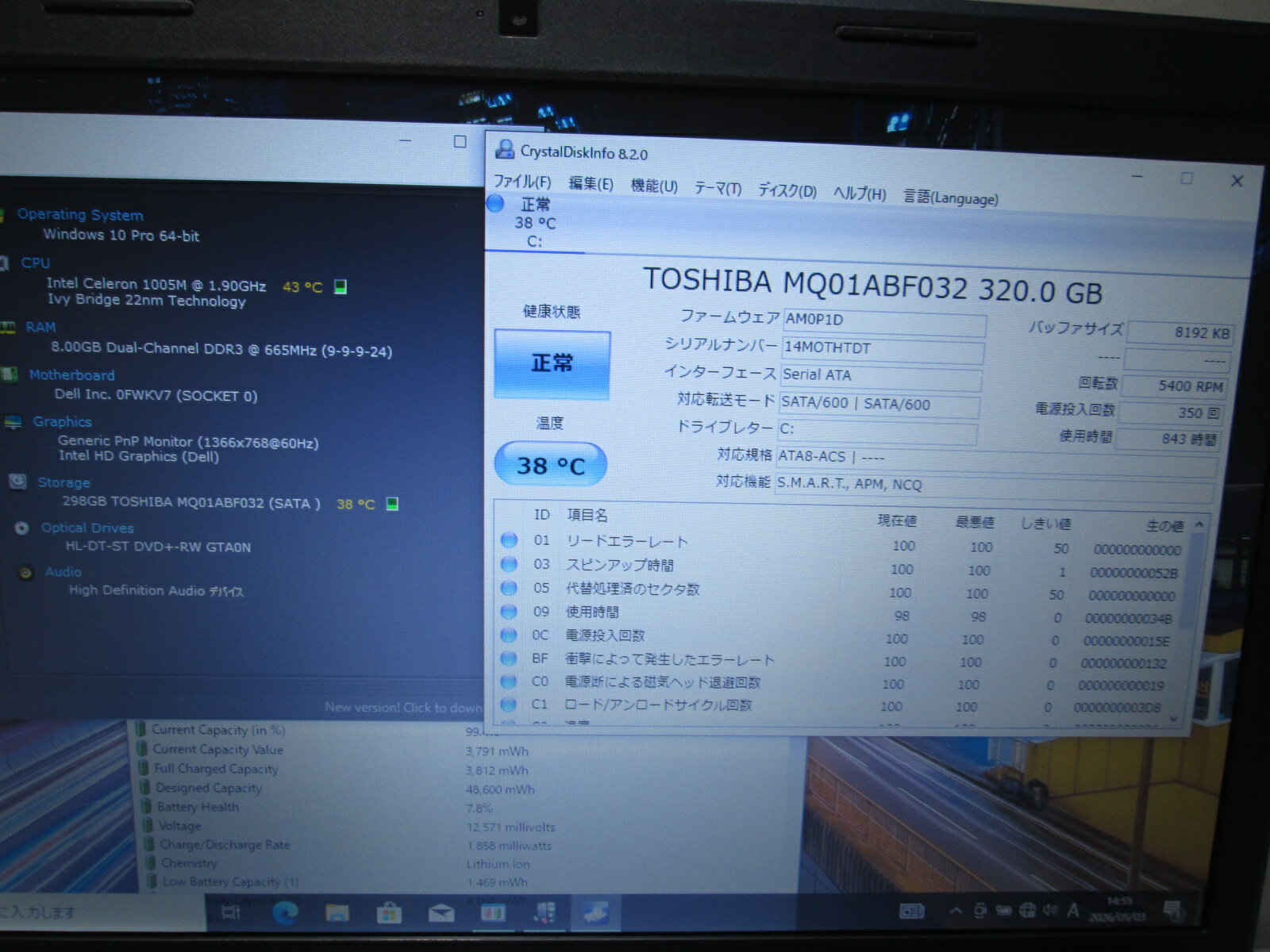This screenshot has width=1270, height=952.
Task: Show hidden system tray icons
Action: (956, 911)
